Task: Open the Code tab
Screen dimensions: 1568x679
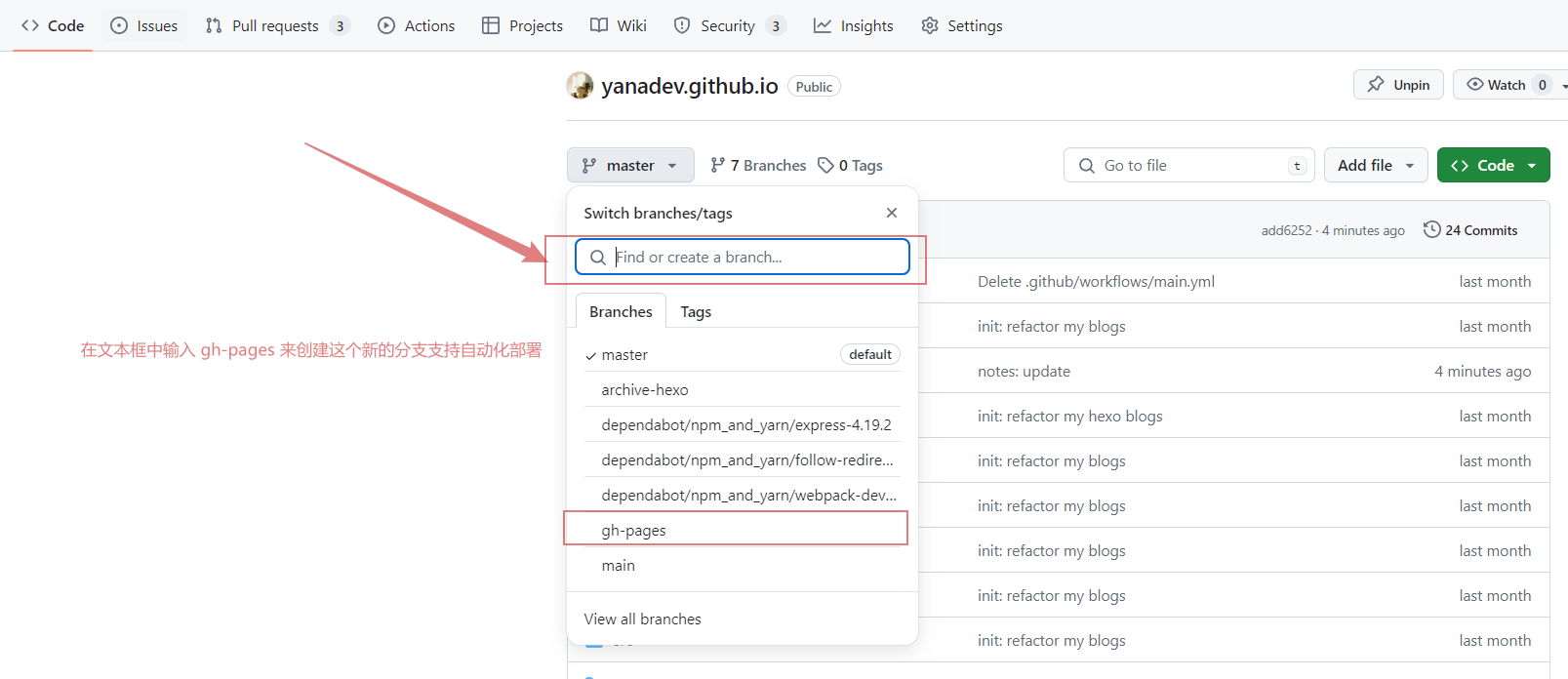Action: [53, 25]
